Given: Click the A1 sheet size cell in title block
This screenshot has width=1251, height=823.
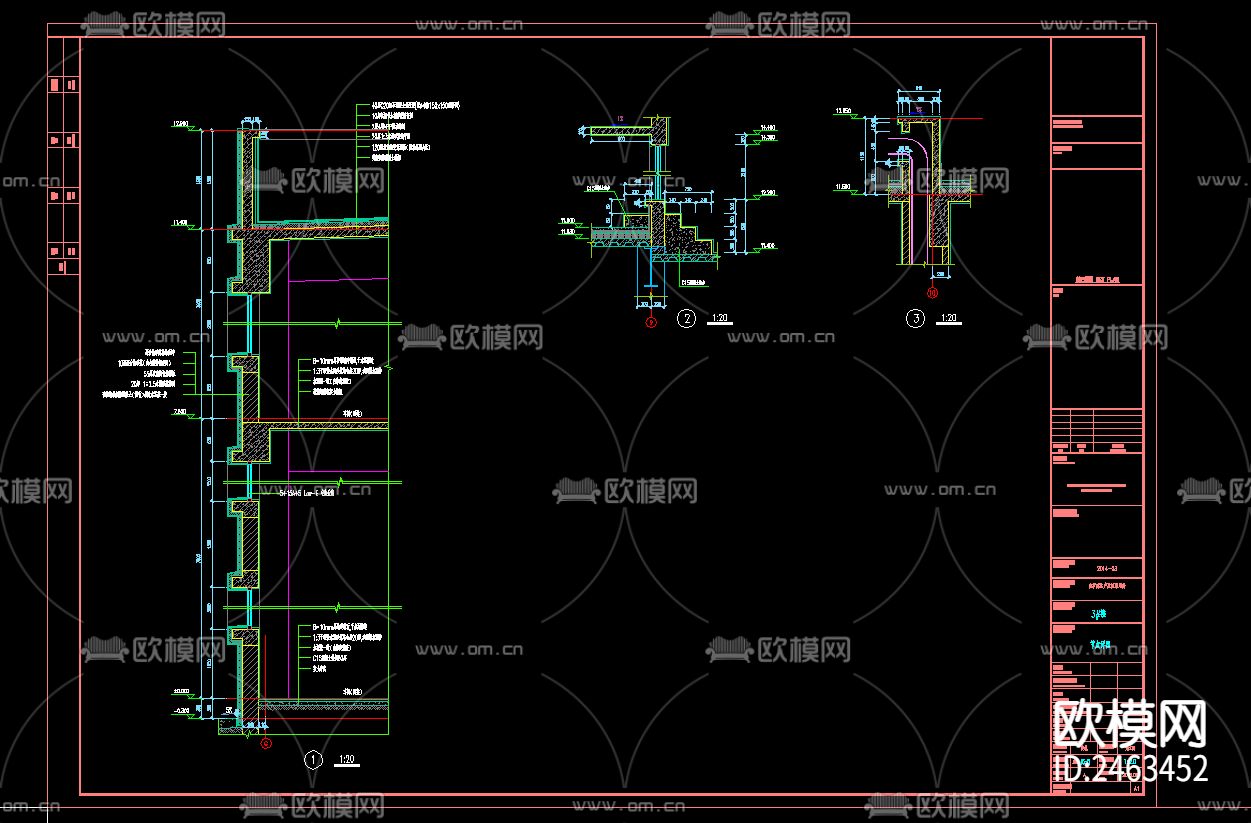Looking at the screenshot, I should pos(1136,787).
